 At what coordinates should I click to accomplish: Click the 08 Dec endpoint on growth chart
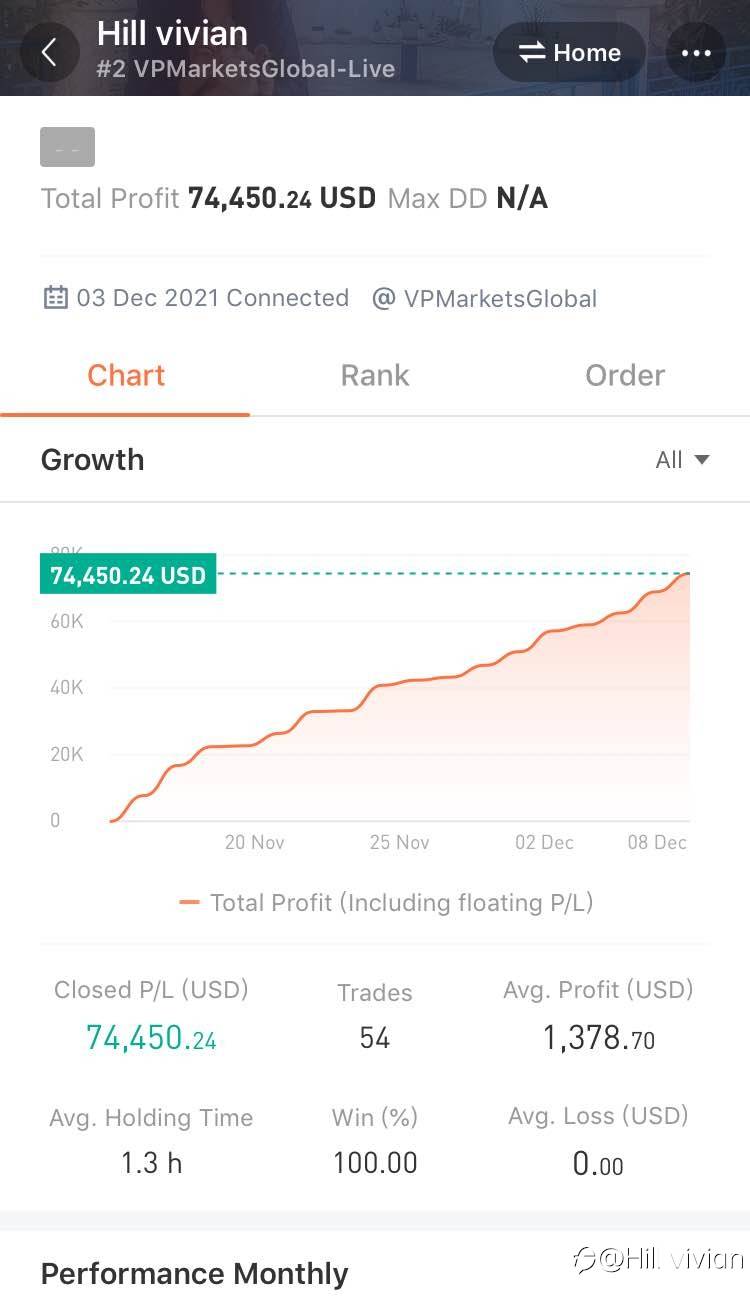point(688,574)
